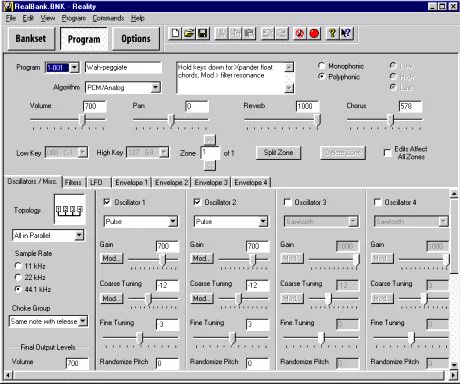Click the red panic speaker icon
This screenshot has height=384, width=460.
[300, 33]
